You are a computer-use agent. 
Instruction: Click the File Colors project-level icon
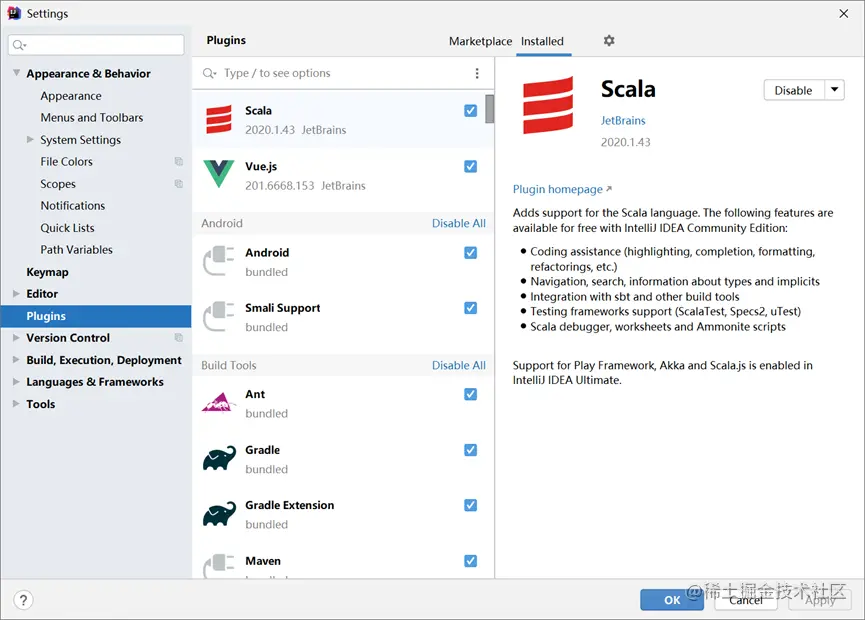pos(179,161)
